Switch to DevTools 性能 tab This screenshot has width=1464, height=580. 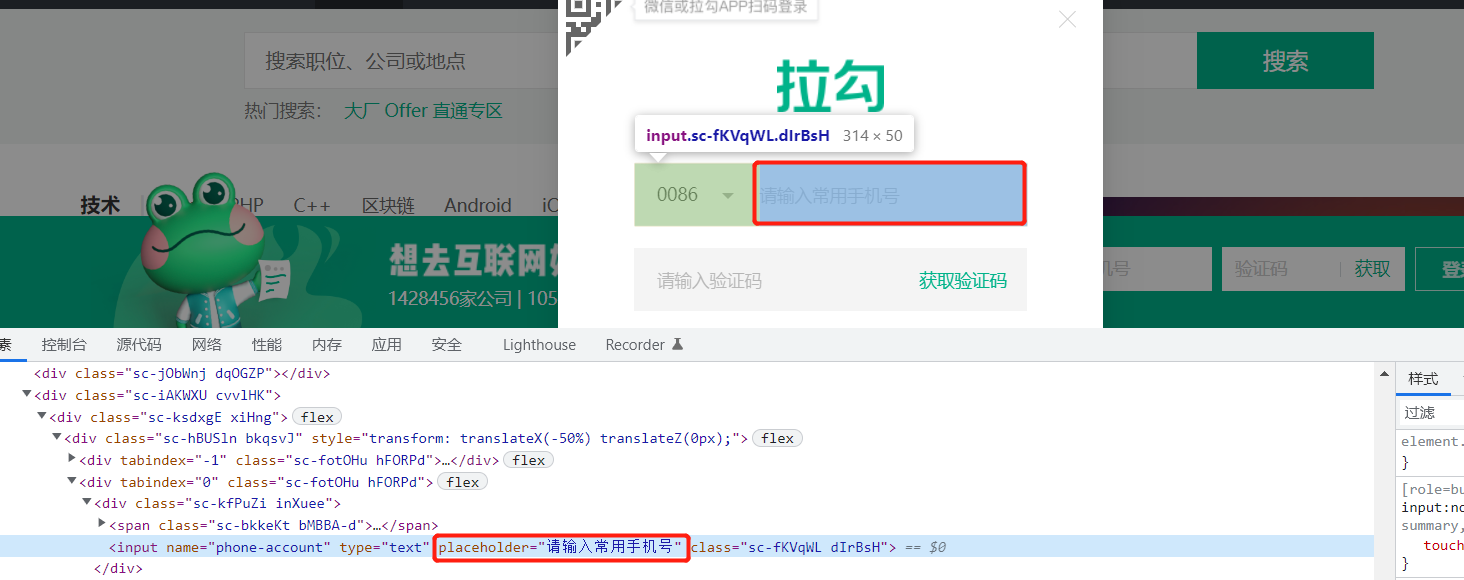tap(267, 345)
